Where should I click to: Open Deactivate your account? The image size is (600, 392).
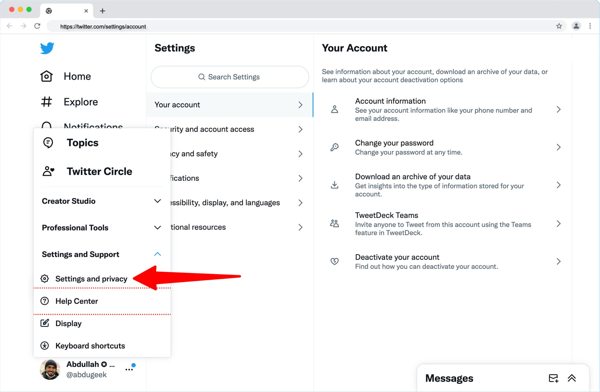click(444, 261)
